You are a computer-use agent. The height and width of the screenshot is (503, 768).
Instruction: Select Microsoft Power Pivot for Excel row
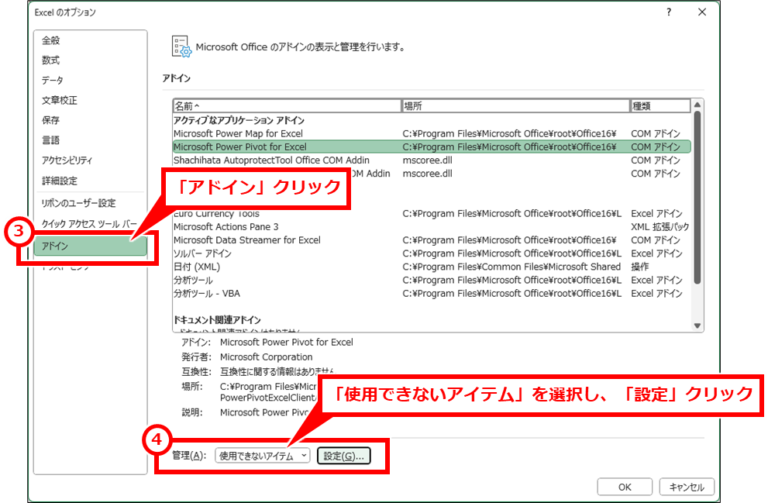pos(432,147)
